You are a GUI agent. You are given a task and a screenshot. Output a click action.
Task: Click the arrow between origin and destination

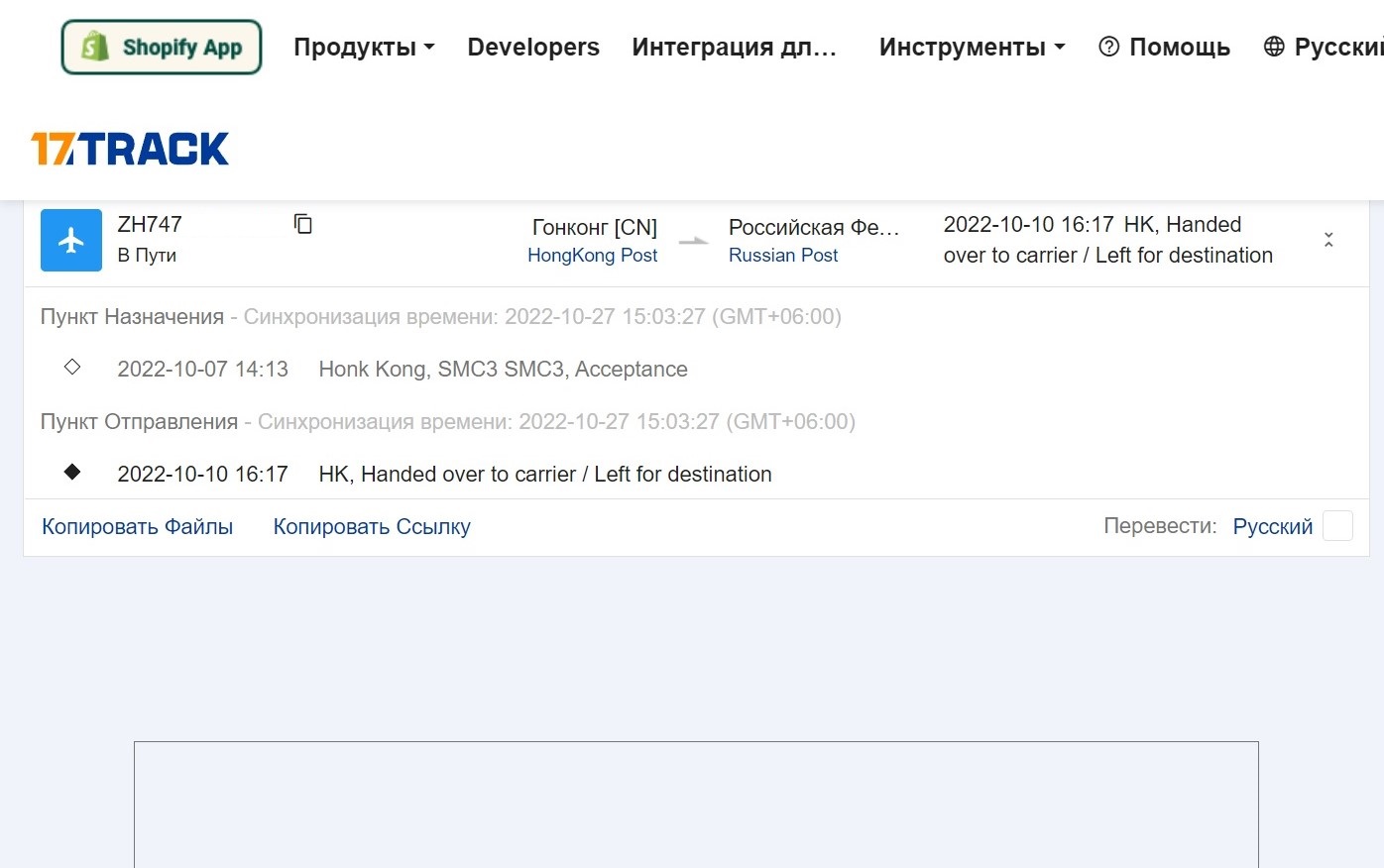694,241
